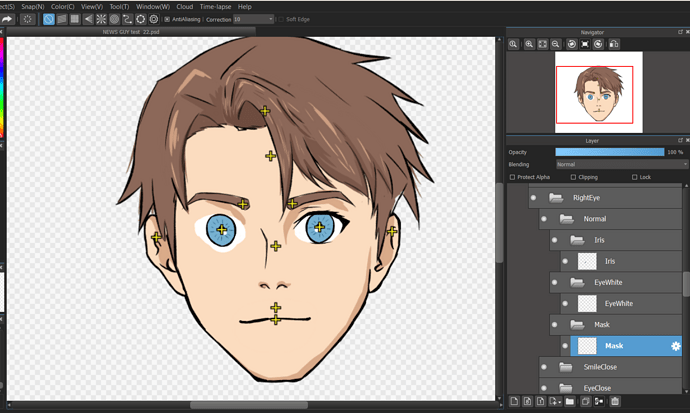Click the Navigator preview thumbnail
This screenshot has height=413, width=690.
[598, 92]
